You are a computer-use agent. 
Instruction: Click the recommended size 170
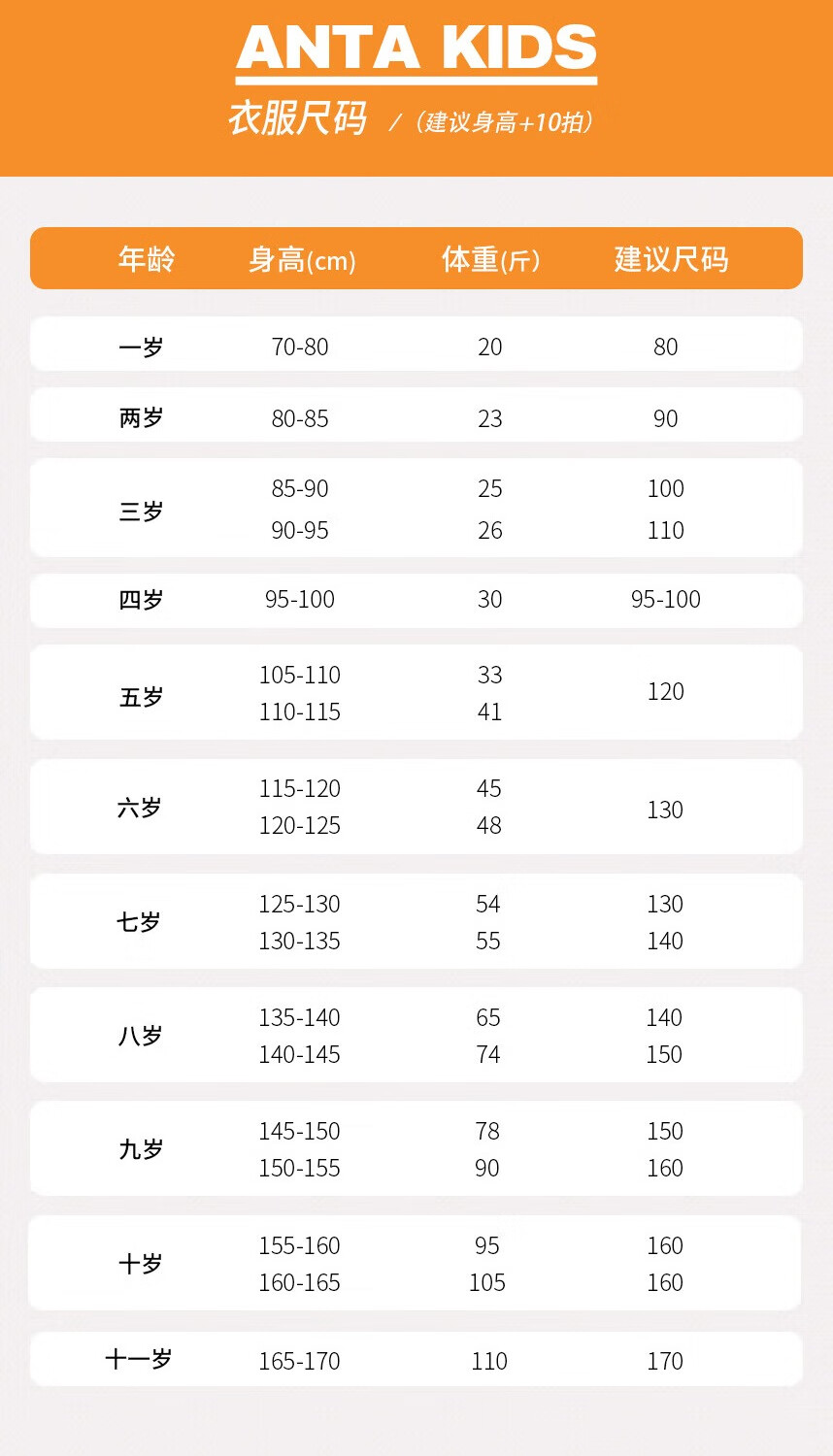tap(665, 1362)
